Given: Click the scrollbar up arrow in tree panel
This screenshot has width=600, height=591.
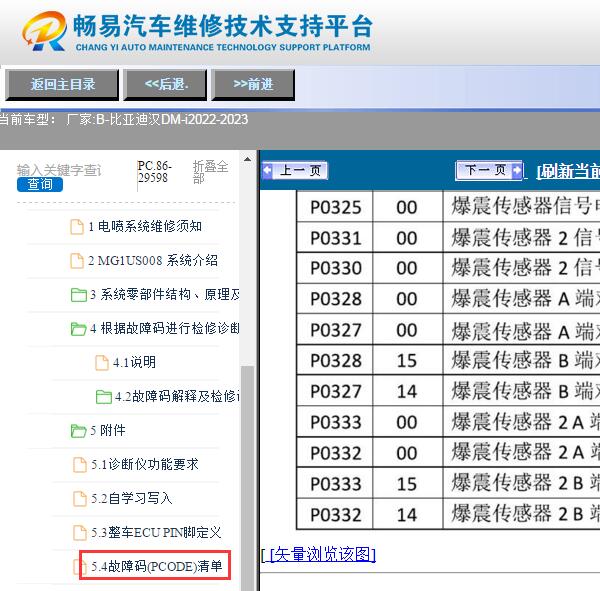Looking at the screenshot, I should [247, 159].
